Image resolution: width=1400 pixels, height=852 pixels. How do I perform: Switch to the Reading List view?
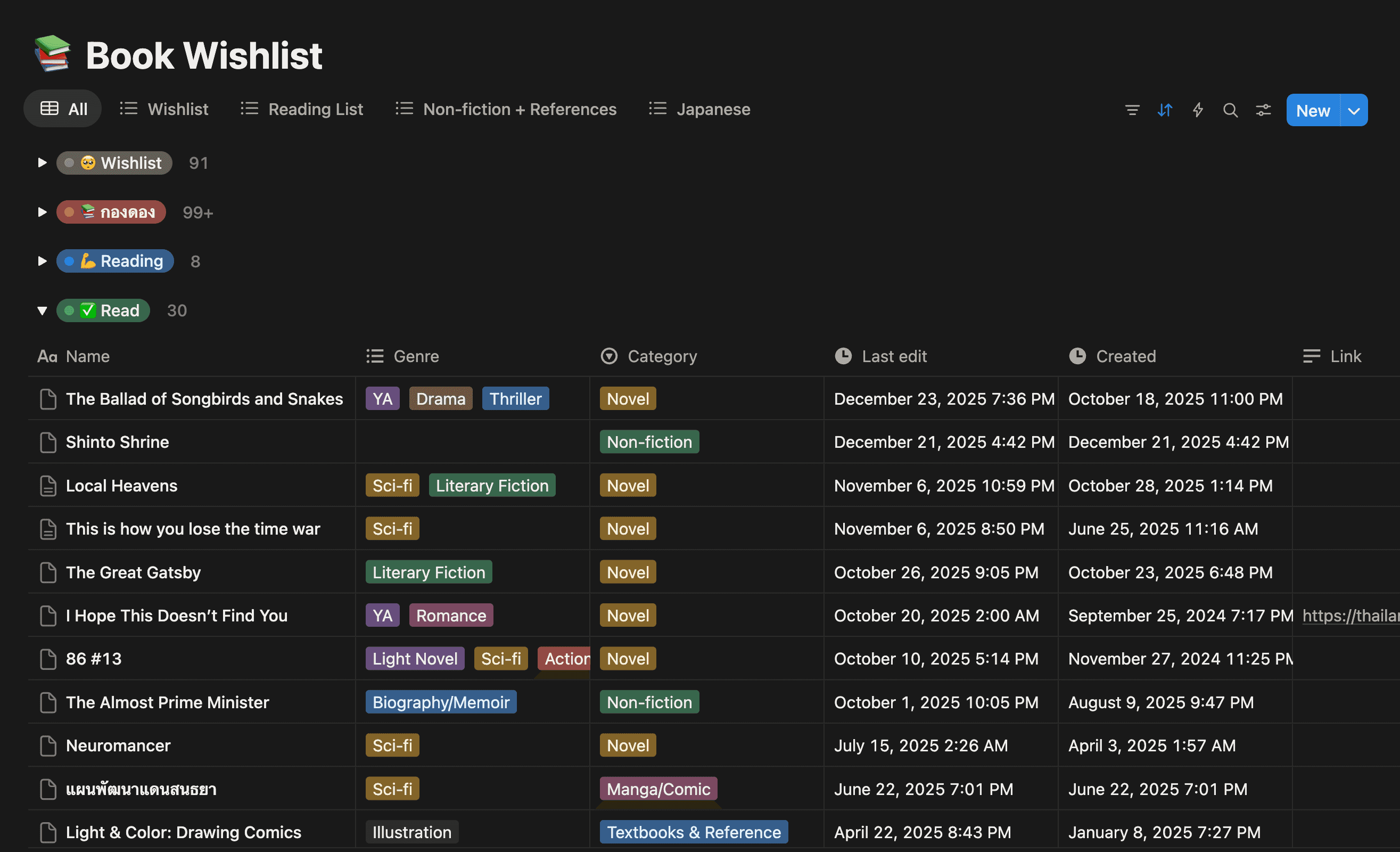pyautogui.click(x=302, y=109)
